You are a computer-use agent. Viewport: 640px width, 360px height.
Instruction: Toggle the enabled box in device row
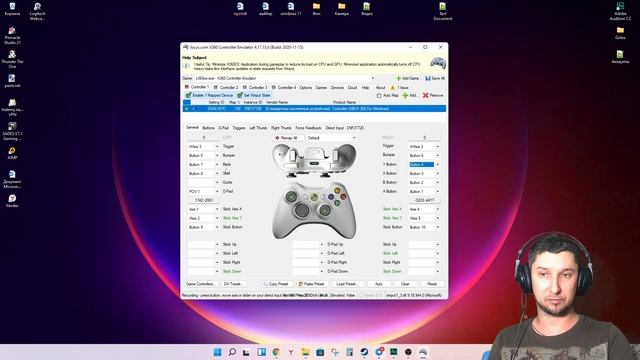coord(187,109)
